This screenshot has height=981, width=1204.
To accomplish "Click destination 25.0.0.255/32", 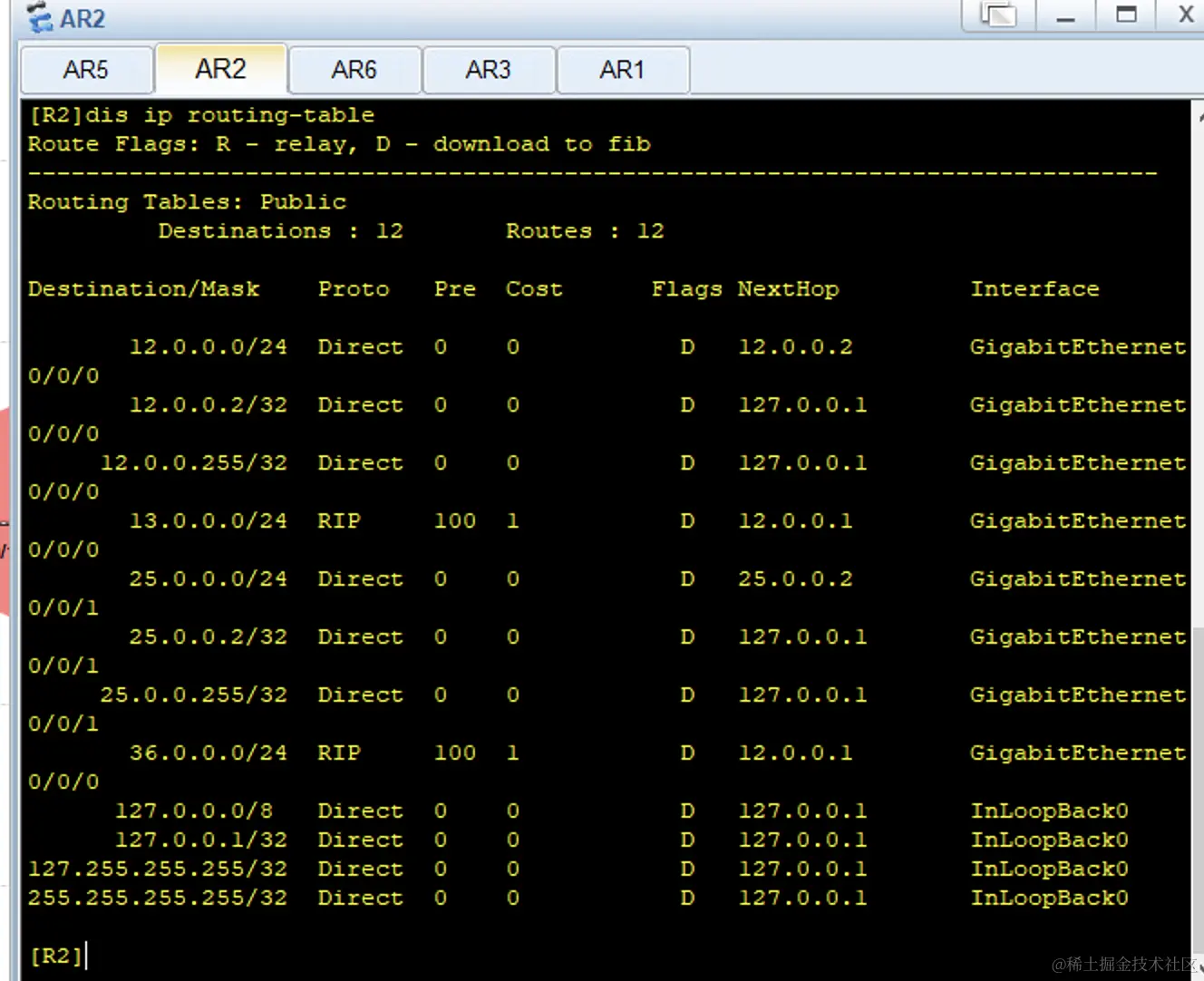I will (x=194, y=694).
